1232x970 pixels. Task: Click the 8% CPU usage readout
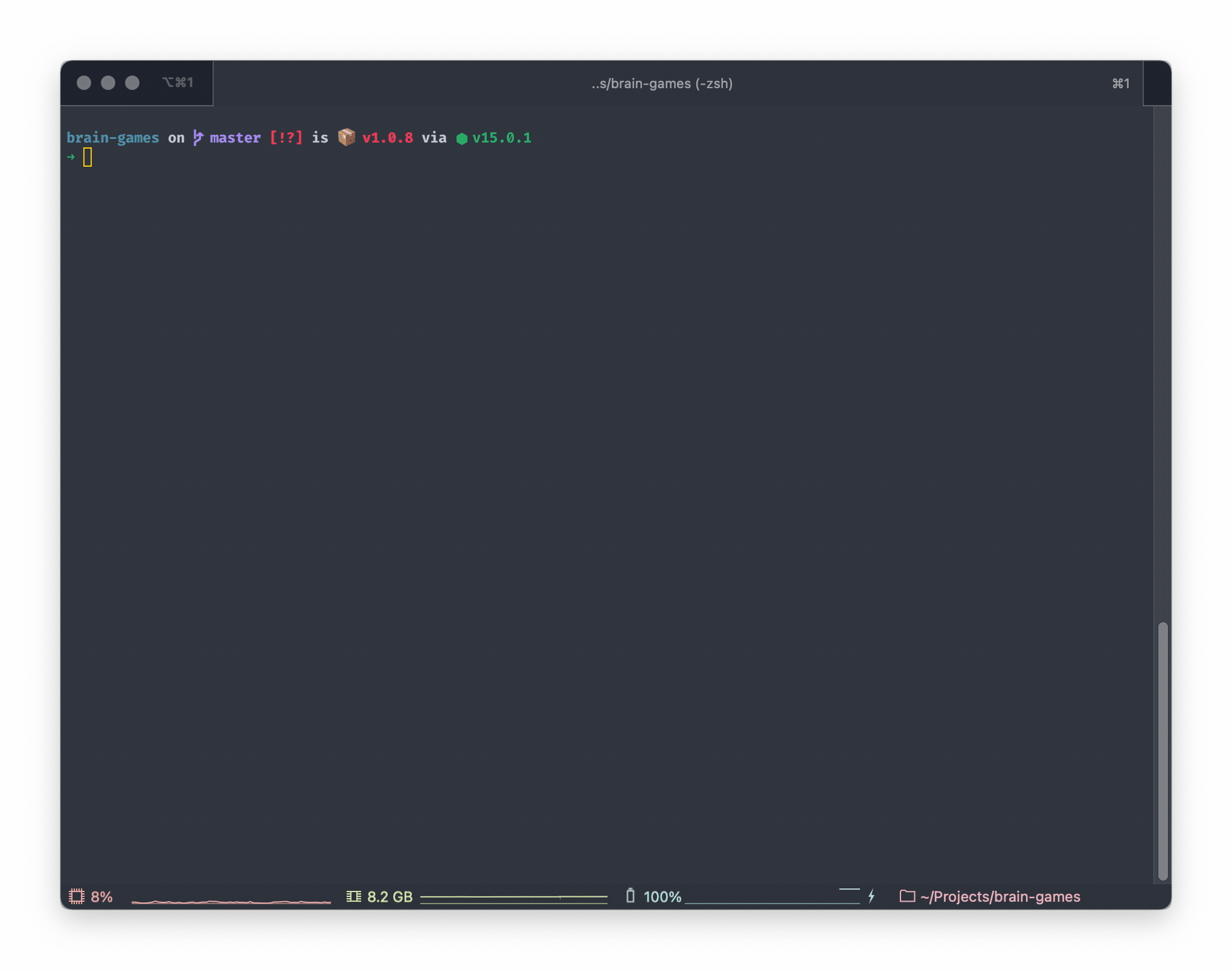coord(101,896)
